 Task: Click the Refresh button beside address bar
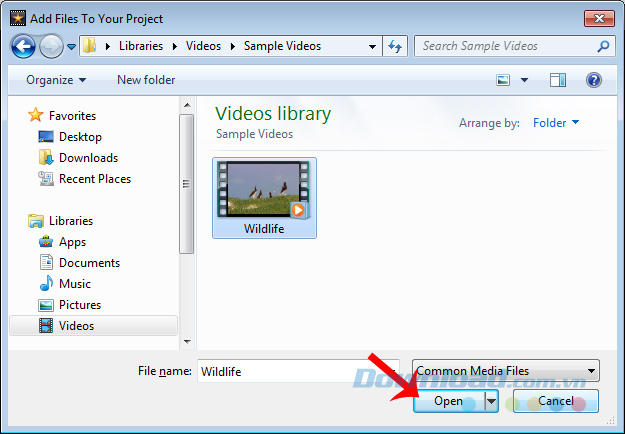(395, 46)
